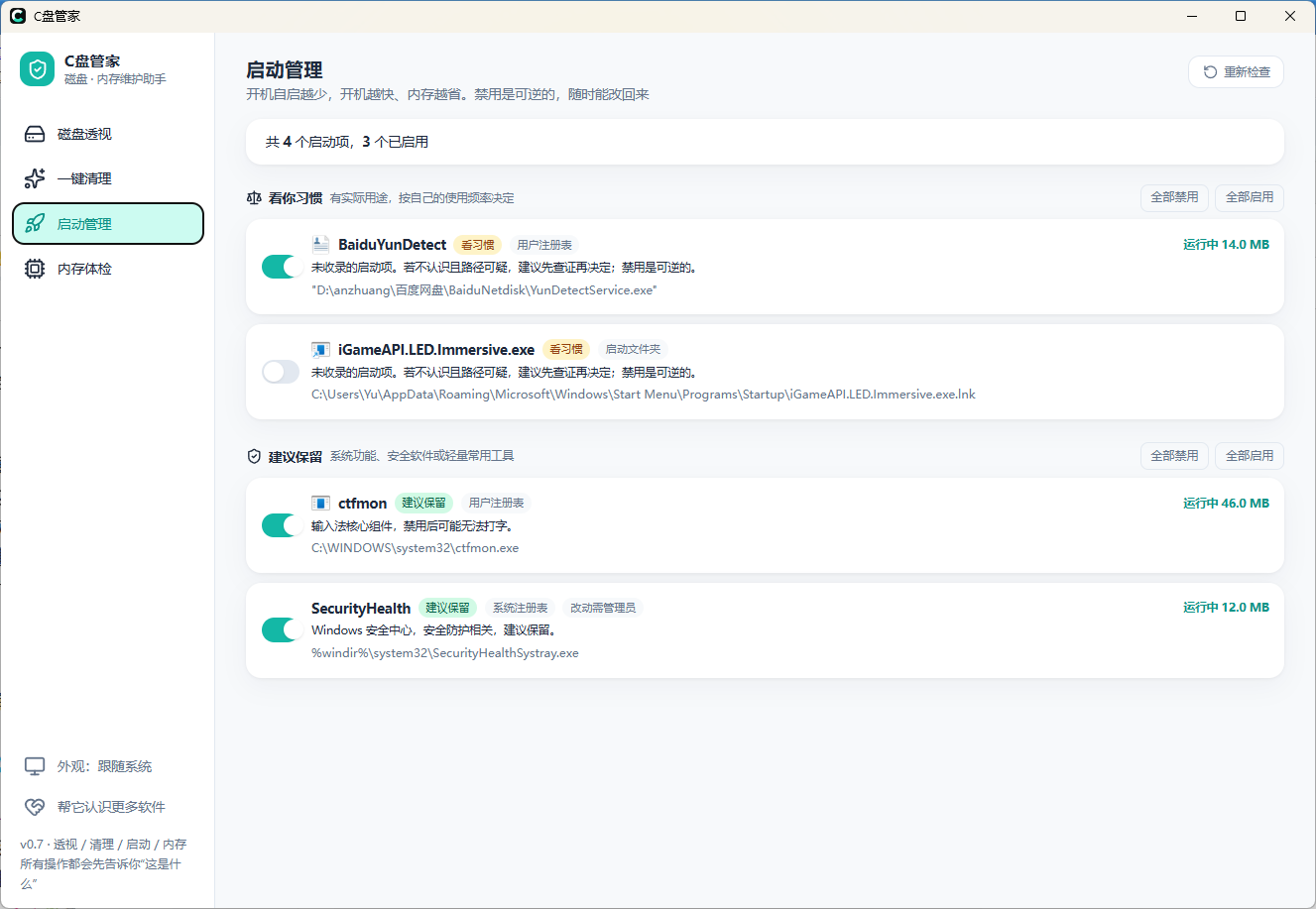Click the 系统注册表 tag on SecurityHealth
Image resolution: width=1316 pixels, height=909 pixels.
pyautogui.click(x=521, y=608)
